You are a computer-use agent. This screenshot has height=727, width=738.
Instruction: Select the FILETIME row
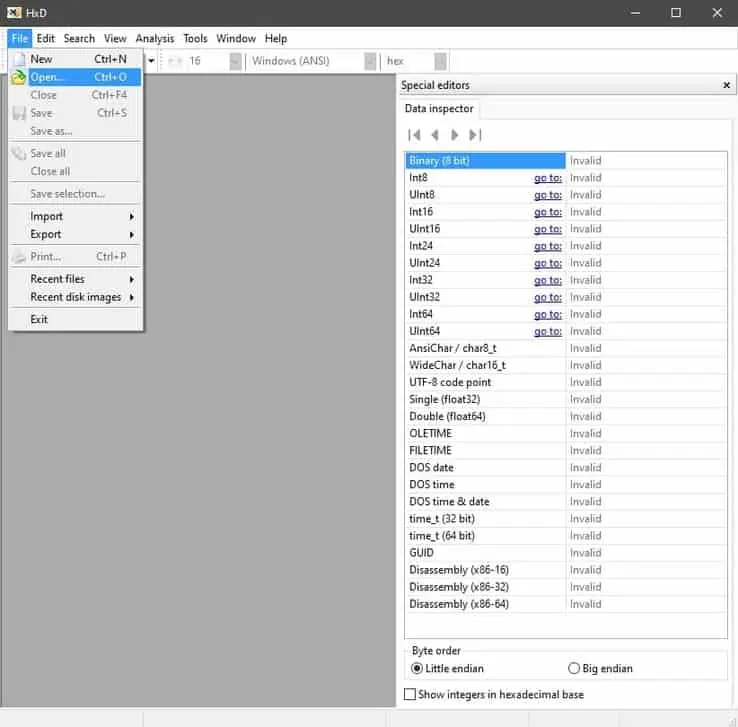click(x=565, y=450)
